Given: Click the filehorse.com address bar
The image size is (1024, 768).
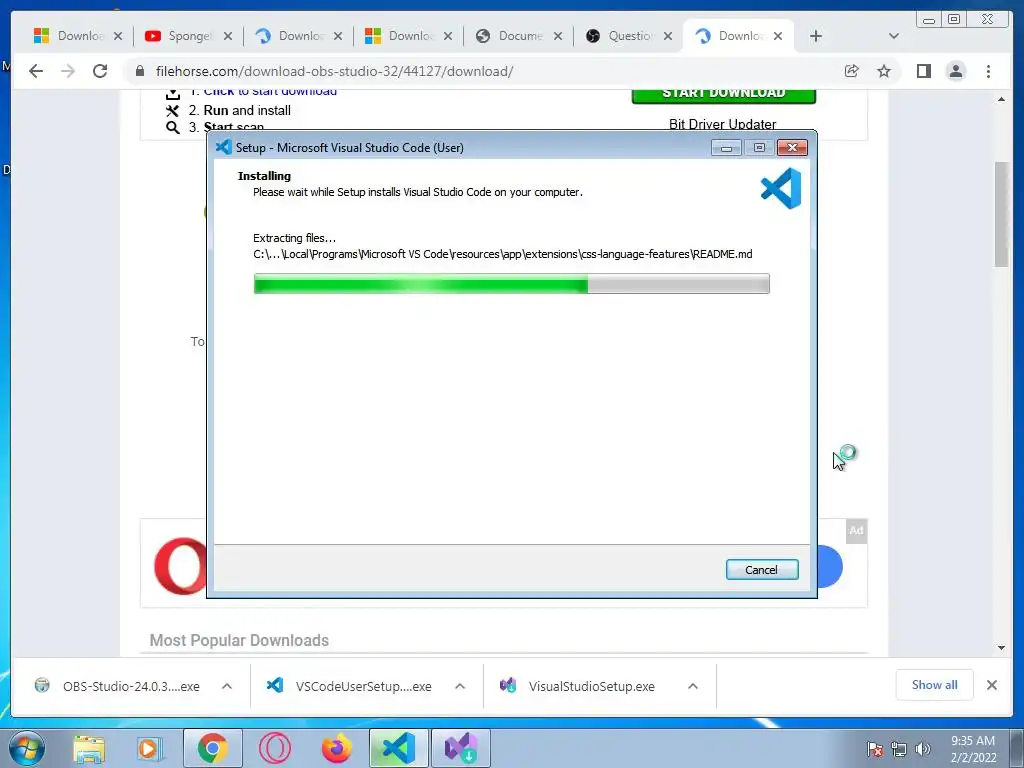Looking at the screenshot, I should coord(483,71).
